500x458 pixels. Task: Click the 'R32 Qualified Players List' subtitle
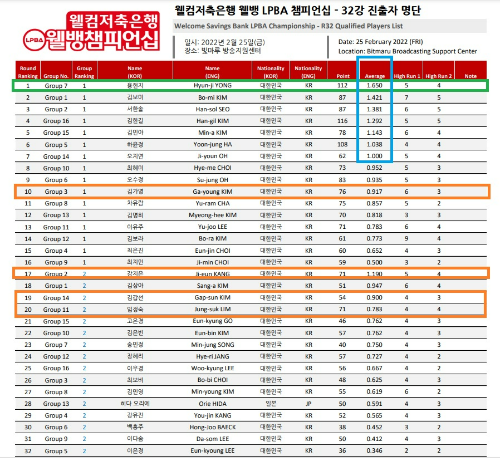362,26
